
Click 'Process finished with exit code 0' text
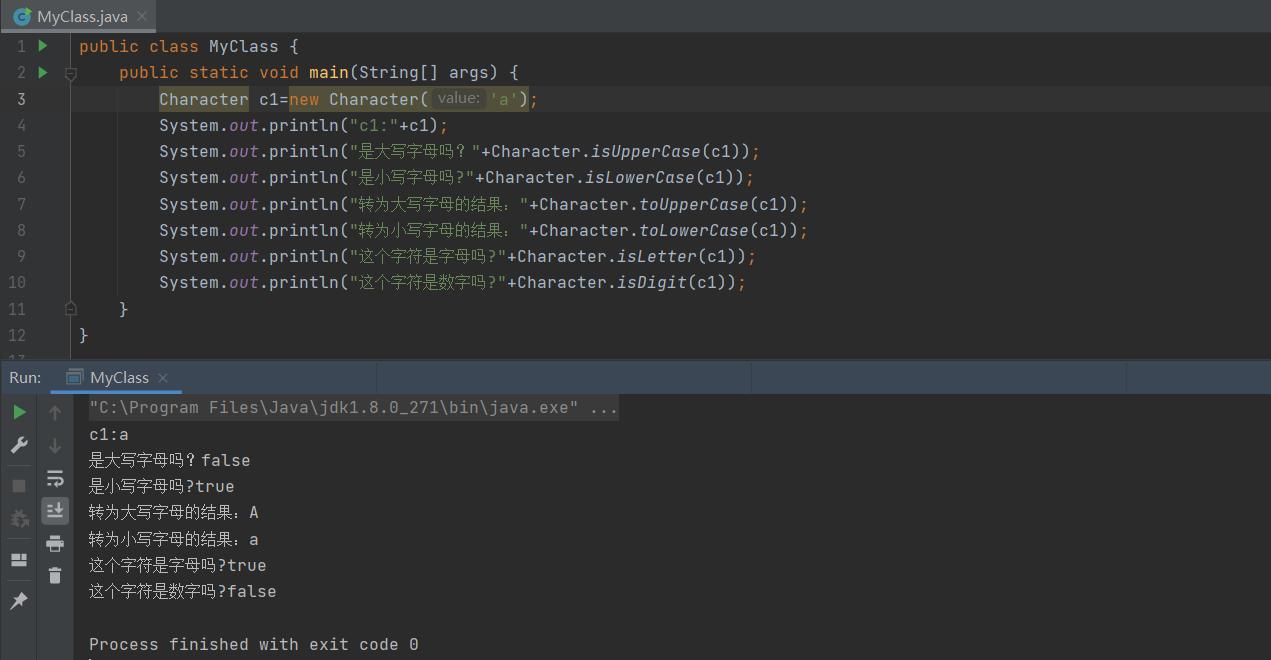pyautogui.click(x=254, y=644)
